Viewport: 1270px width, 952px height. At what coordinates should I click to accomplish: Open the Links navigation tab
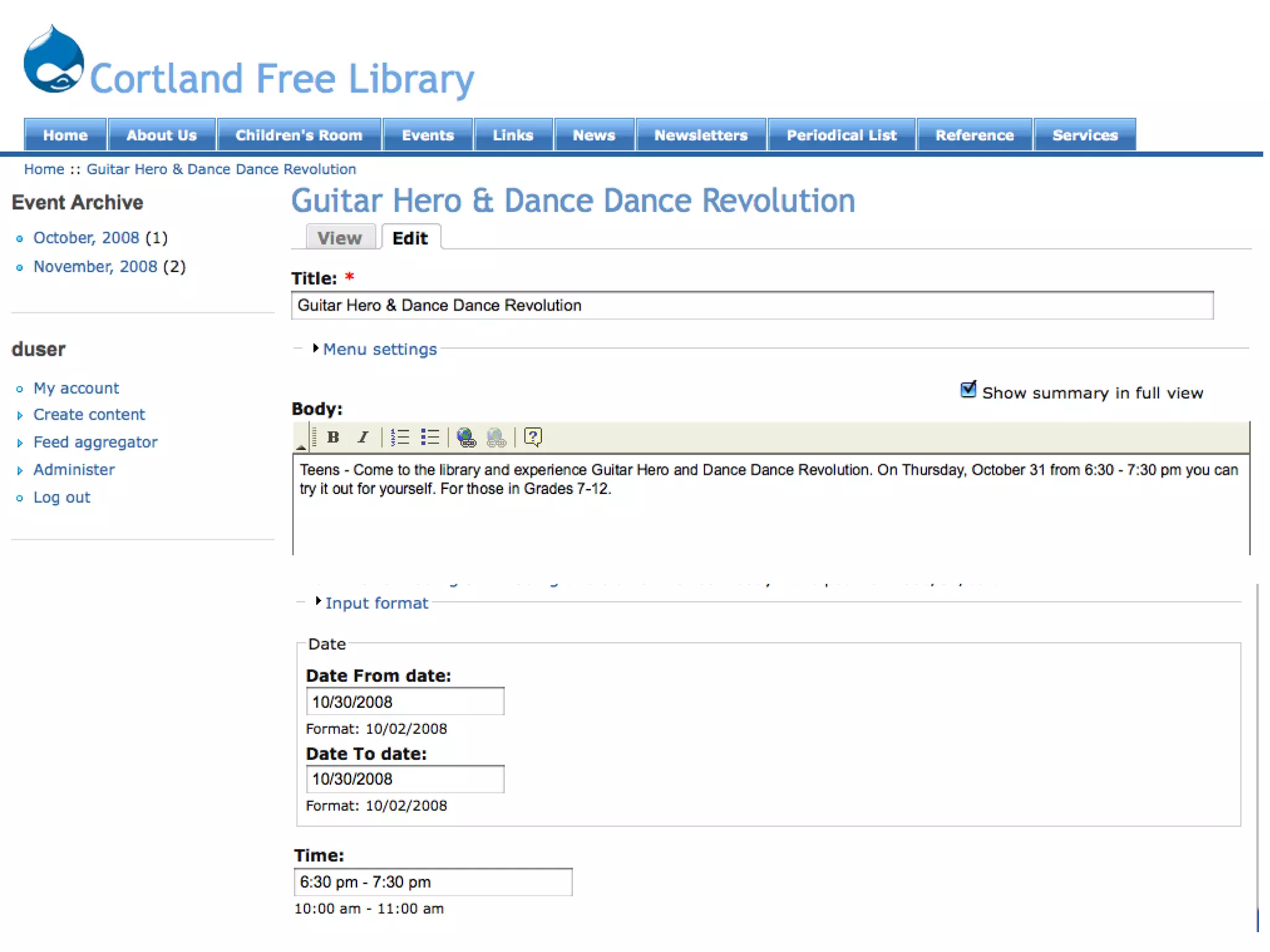click(x=513, y=134)
